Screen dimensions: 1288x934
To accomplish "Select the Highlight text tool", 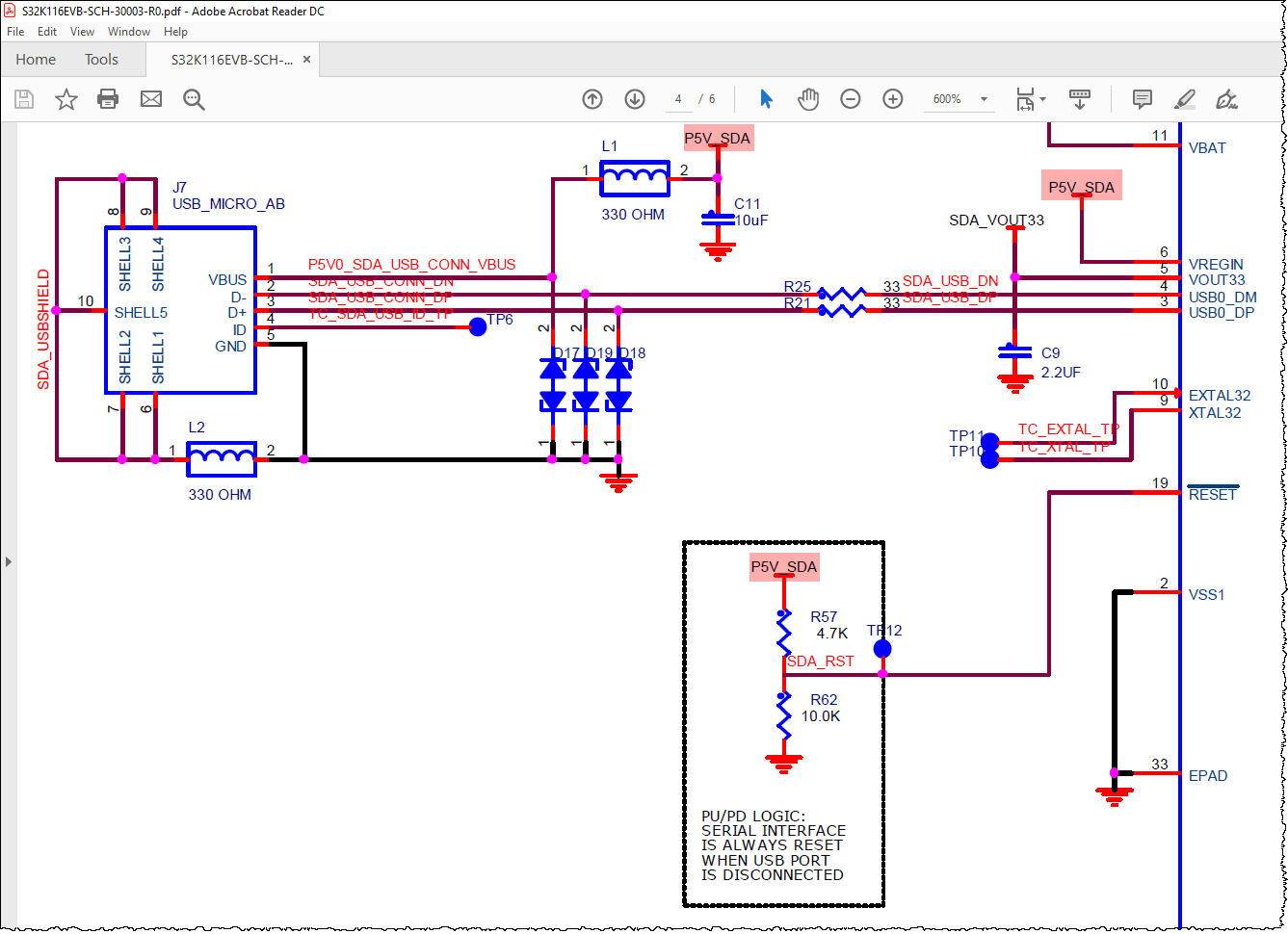I will coord(1185,99).
